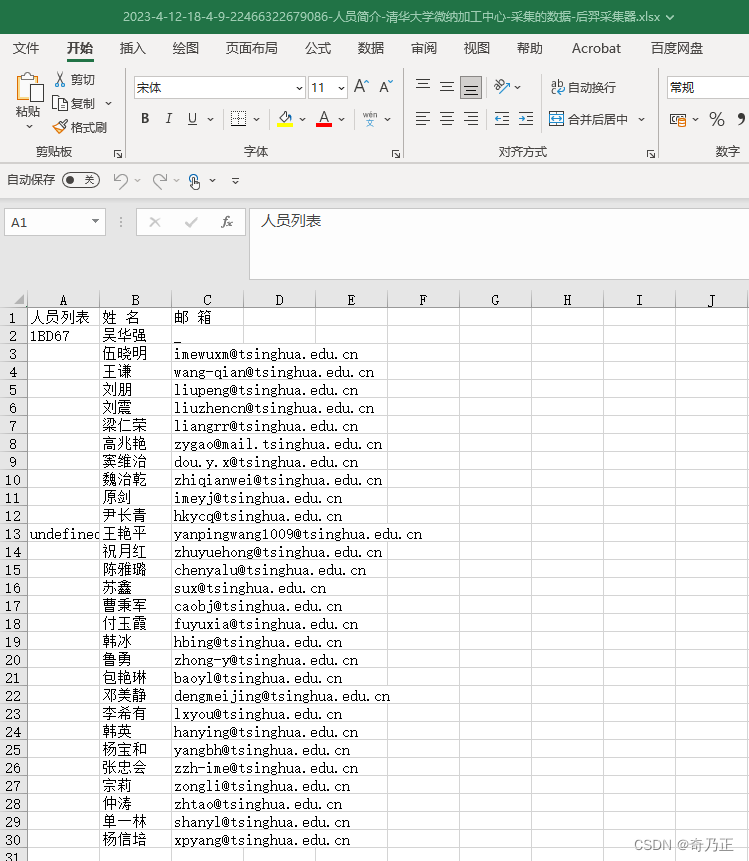Open the Acrobat tab

click(596, 48)
